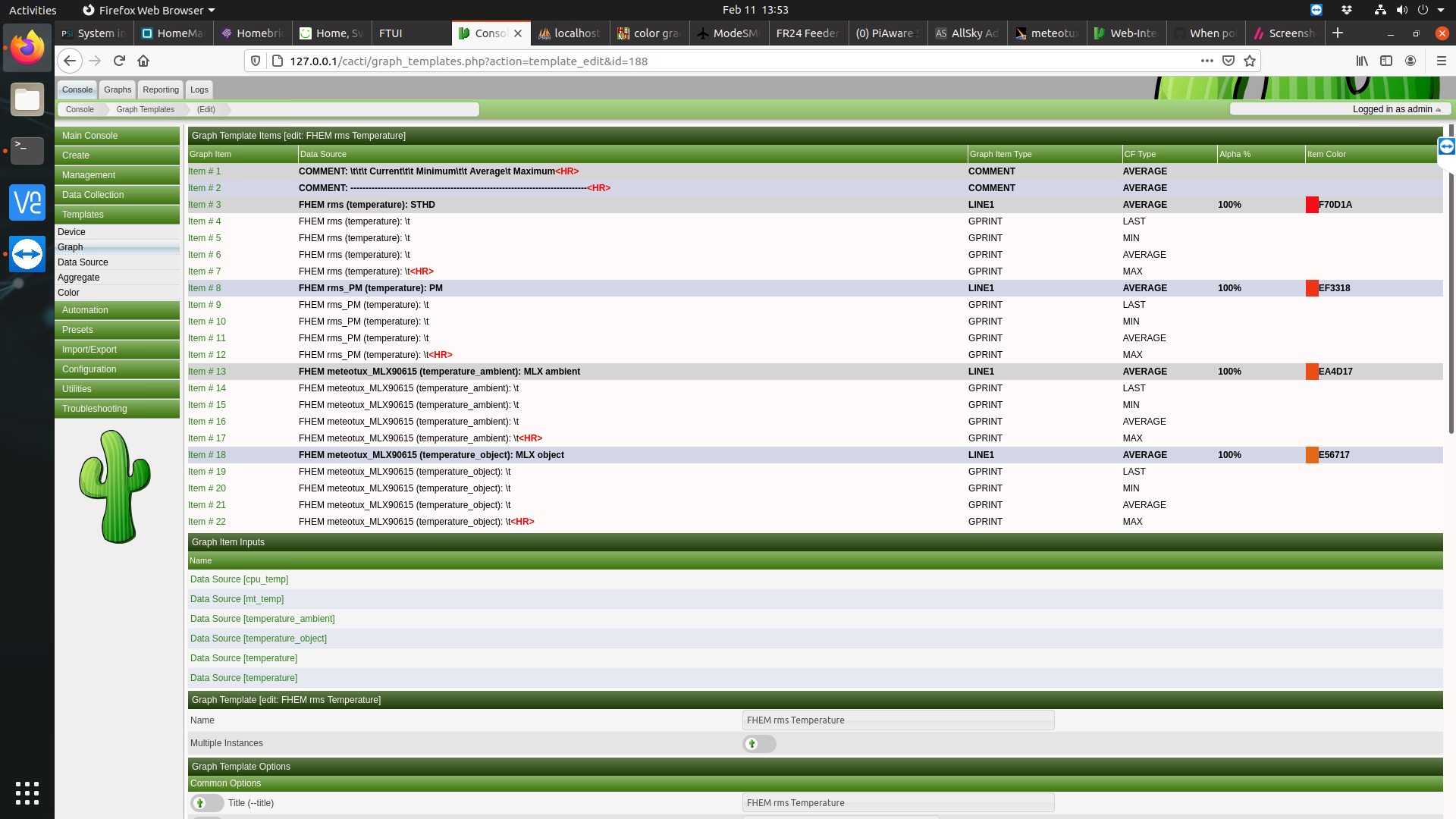Collapse the Templates sidebar section
This screenshot has height=819, width=1456.
(117, 215)
